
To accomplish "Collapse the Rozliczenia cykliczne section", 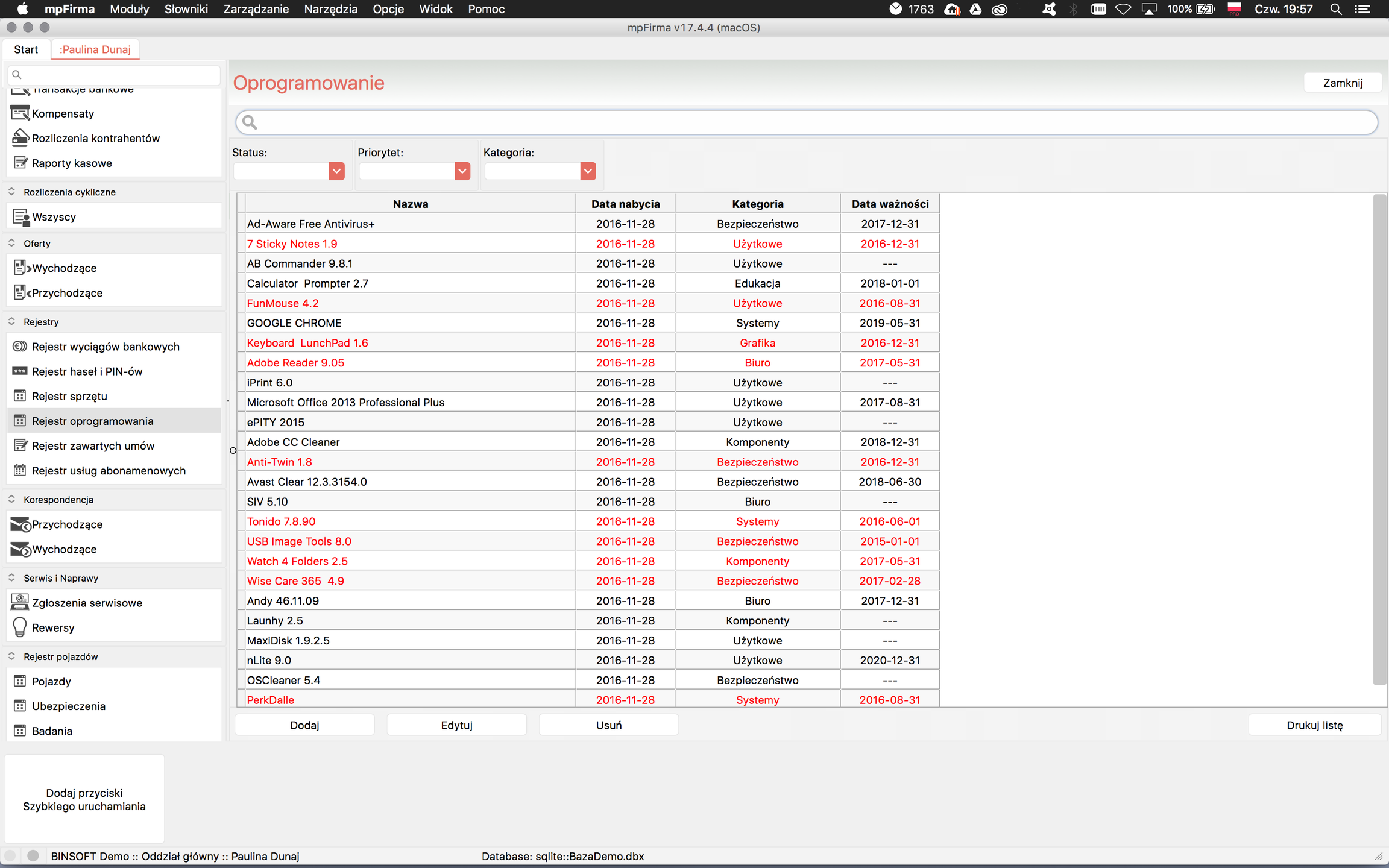I will click(x=11, y=192).
